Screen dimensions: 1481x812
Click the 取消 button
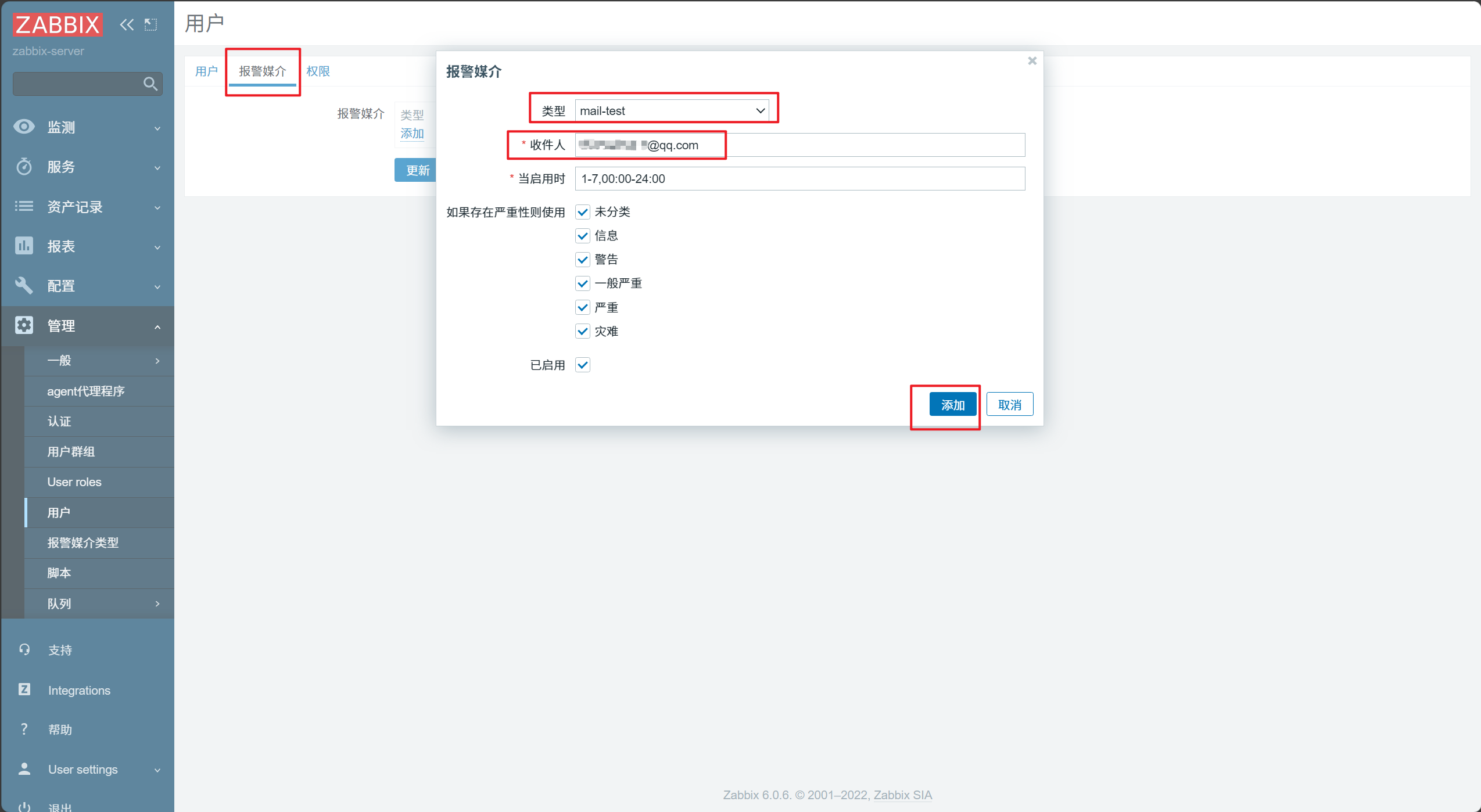click(x=1009, y=405)
